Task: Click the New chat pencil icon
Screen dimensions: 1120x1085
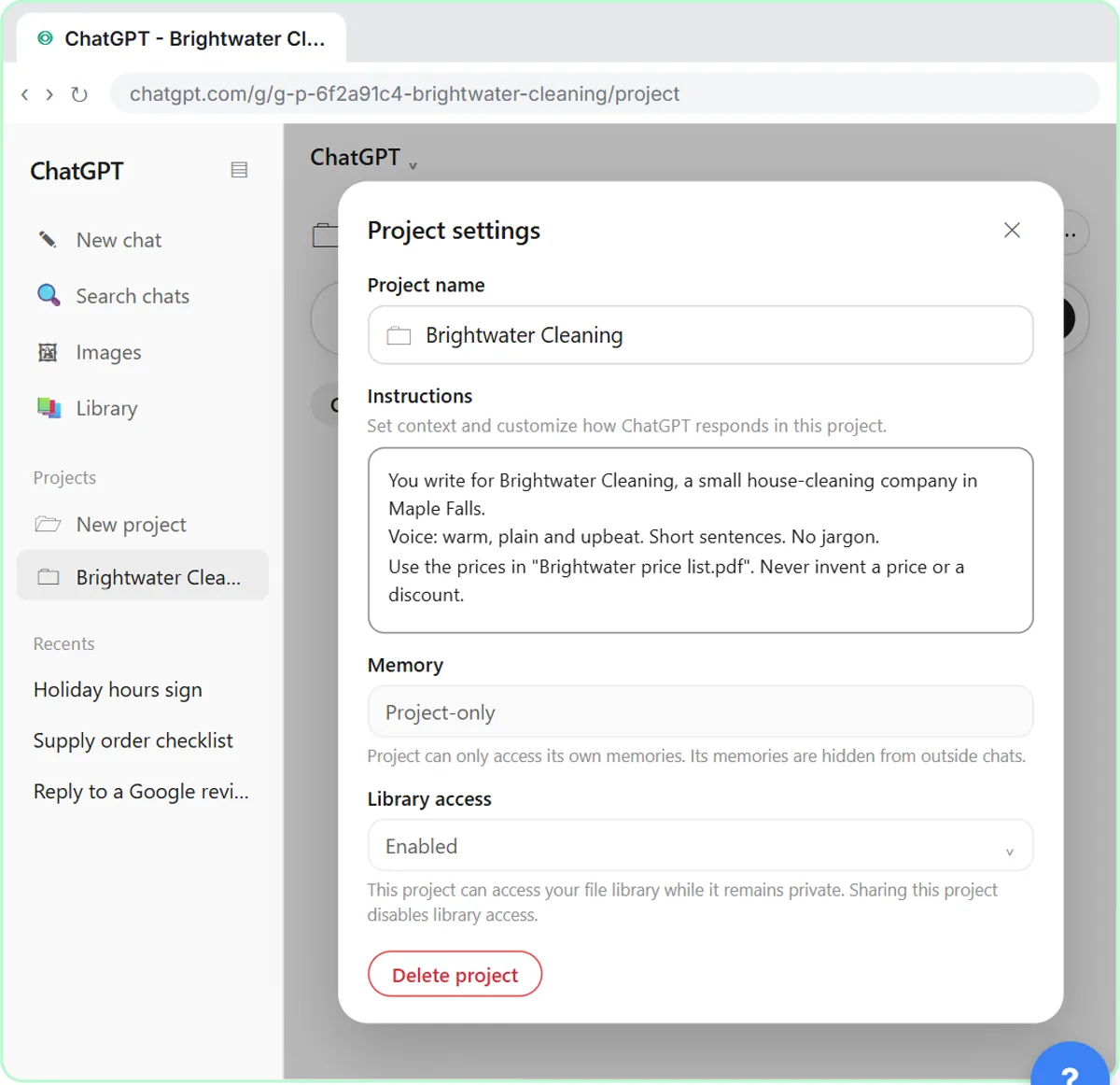Action: pyautogui.click(x=48, y=240)
